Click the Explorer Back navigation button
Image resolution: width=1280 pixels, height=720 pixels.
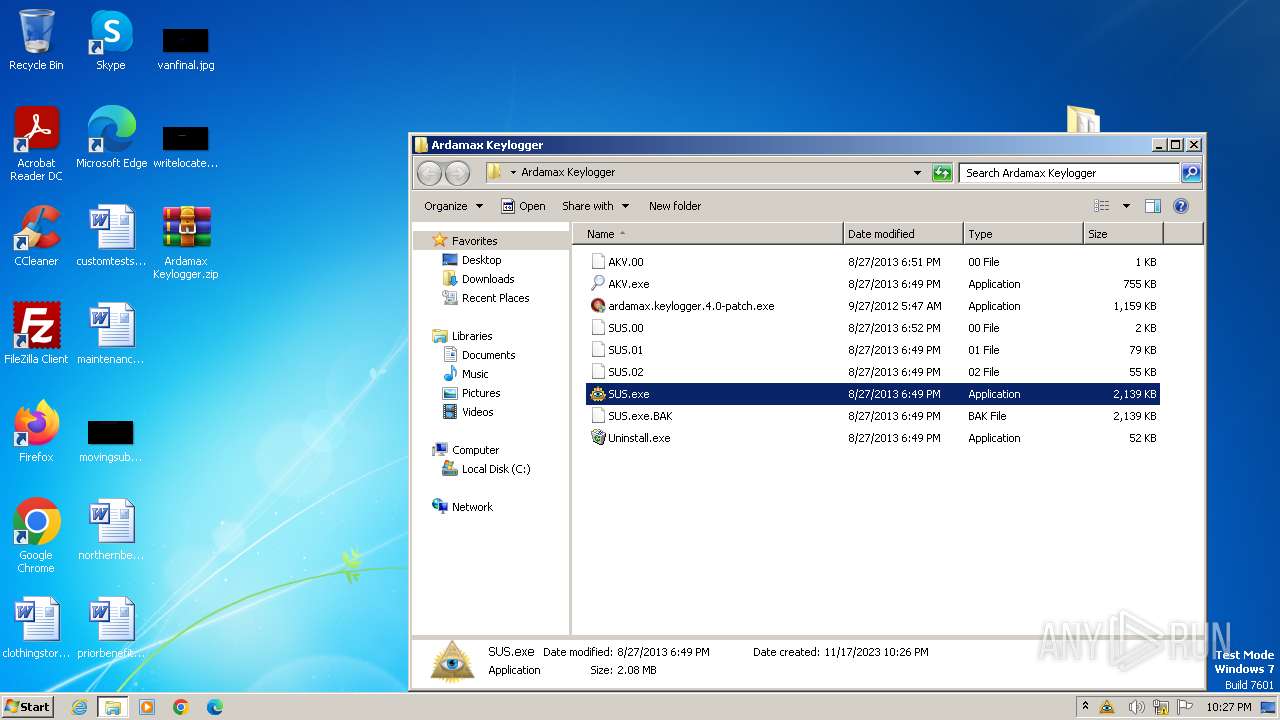click(x=429, y=173)
